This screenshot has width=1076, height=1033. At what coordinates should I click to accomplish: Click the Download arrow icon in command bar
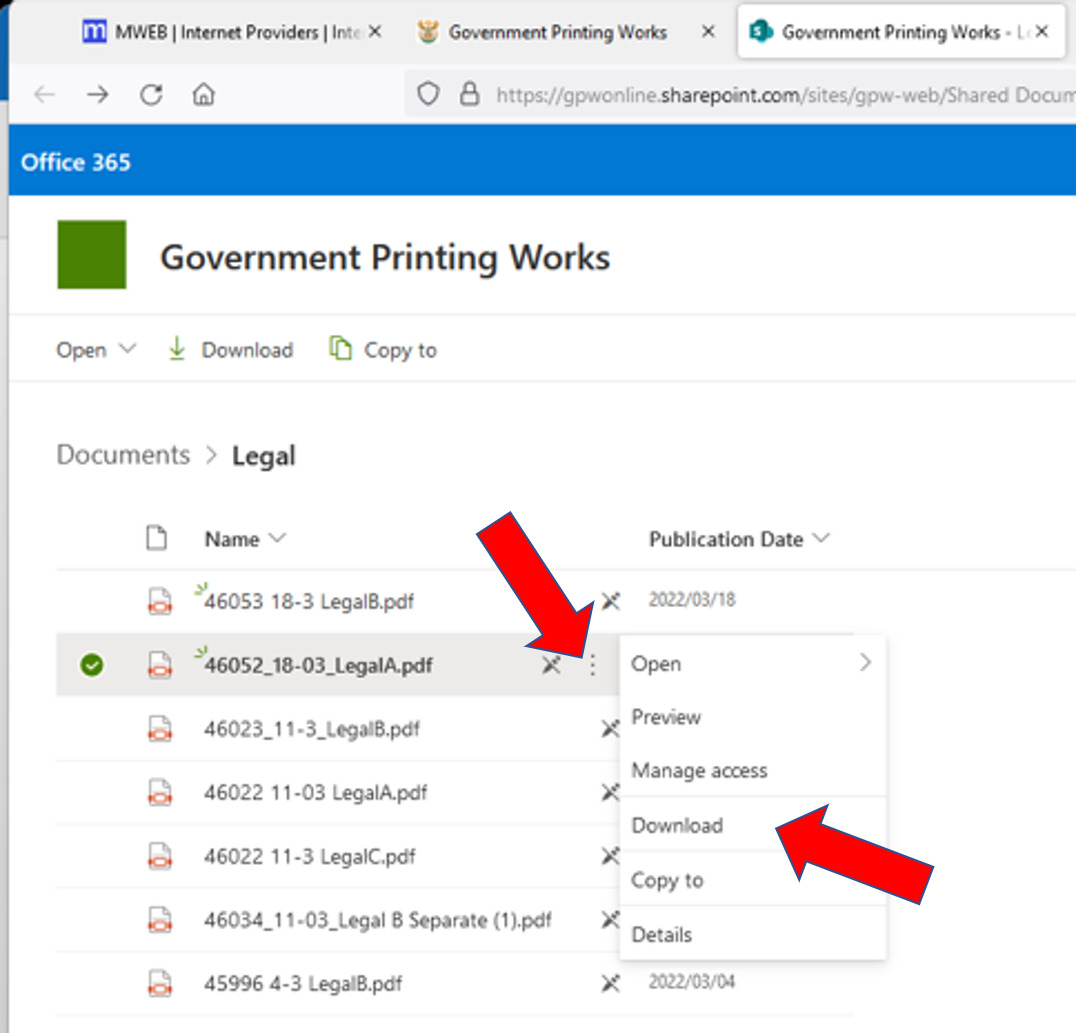pyautogui.click(x=177, y=349)
